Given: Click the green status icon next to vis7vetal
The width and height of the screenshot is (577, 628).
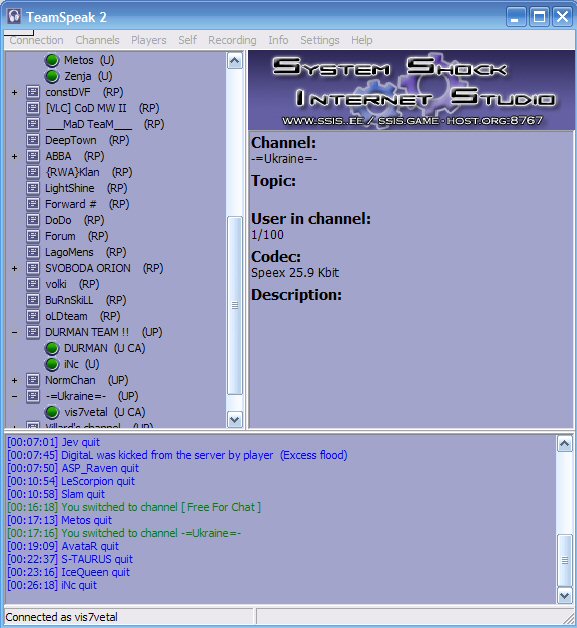Looking at the screenshot, I should tap(52, 412).
